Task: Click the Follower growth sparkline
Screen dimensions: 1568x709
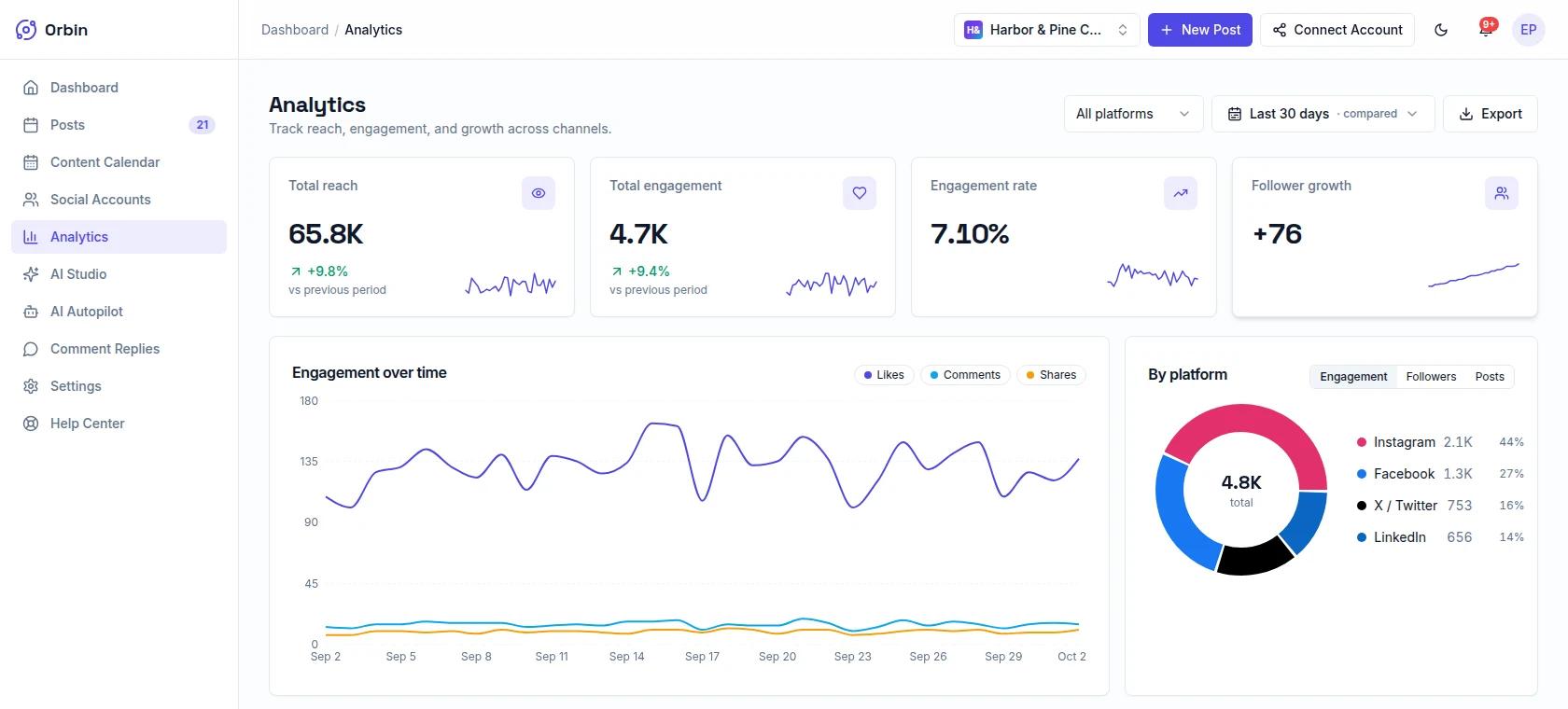Action: coord(1474,275)
